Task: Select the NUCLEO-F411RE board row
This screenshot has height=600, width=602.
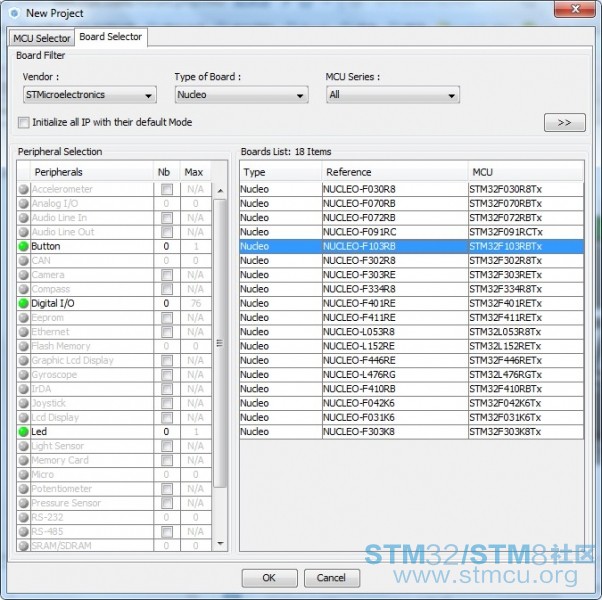Action: pos(412,317)
